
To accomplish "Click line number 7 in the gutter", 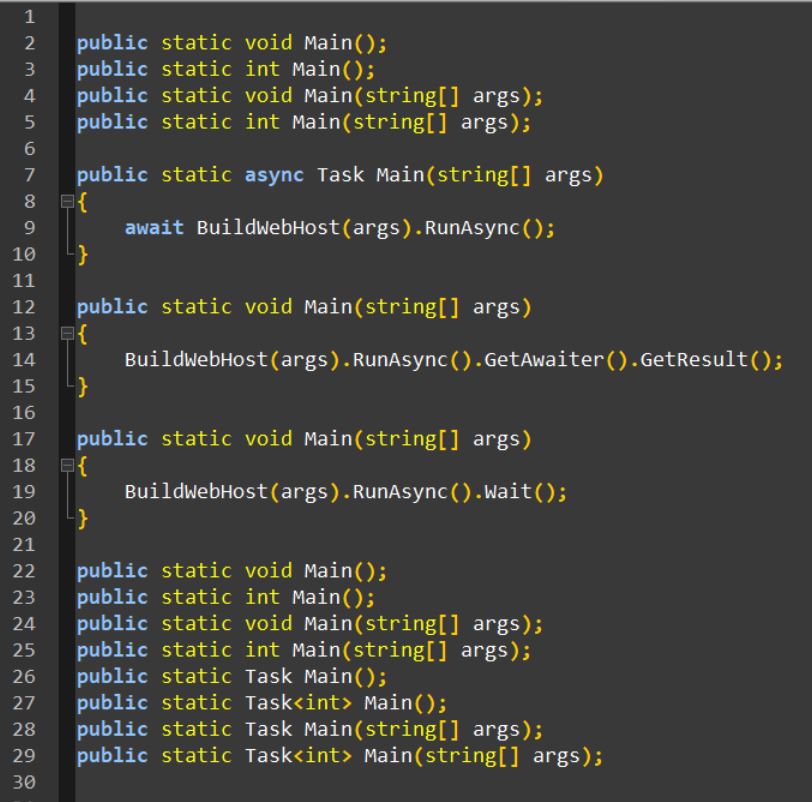I will pyautogui.click(x=31, y=174).
